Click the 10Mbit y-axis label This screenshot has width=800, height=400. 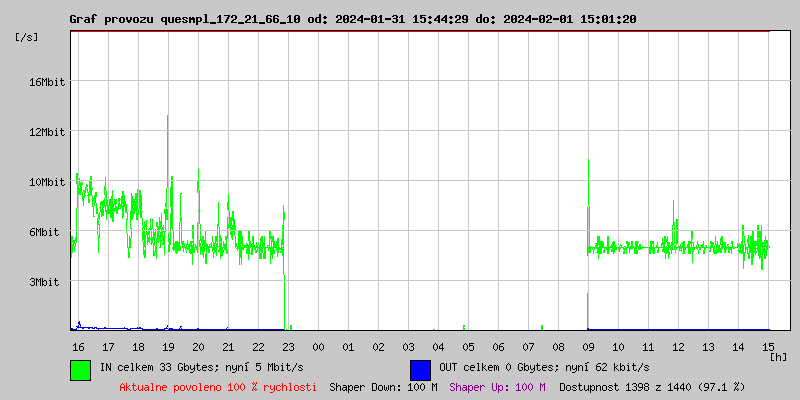tap(47, 182)
